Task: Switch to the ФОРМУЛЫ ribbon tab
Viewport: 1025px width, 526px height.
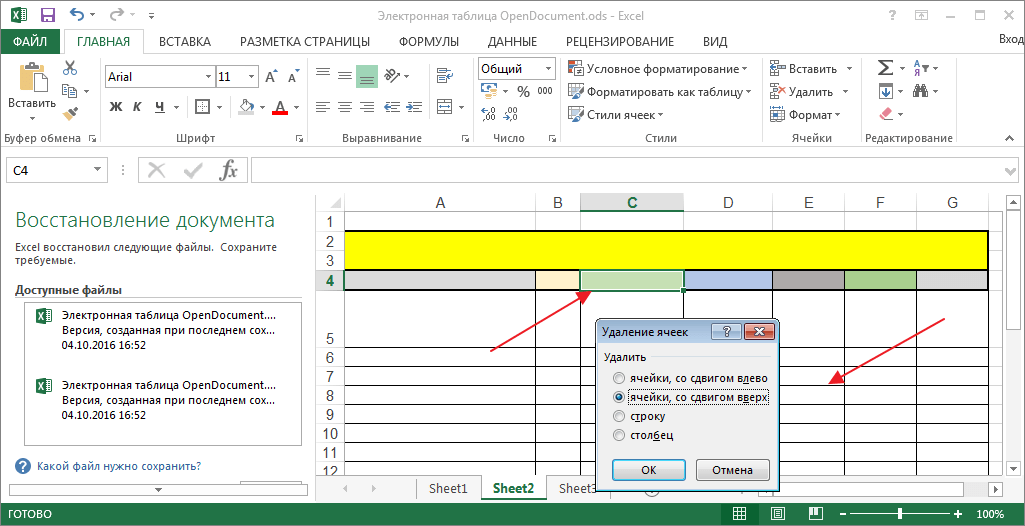Action: (428, 41)
